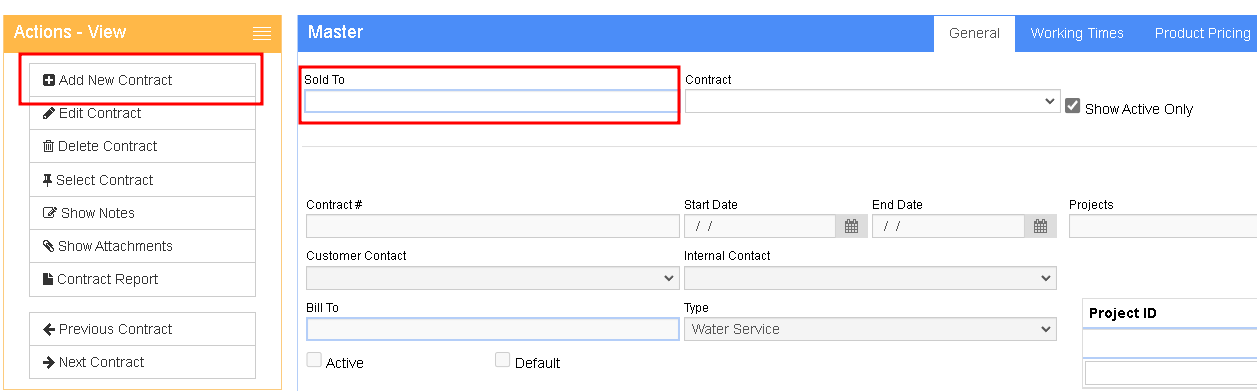Switch to the Working Times tab

pyautogui.click(x=1077, y=33)
